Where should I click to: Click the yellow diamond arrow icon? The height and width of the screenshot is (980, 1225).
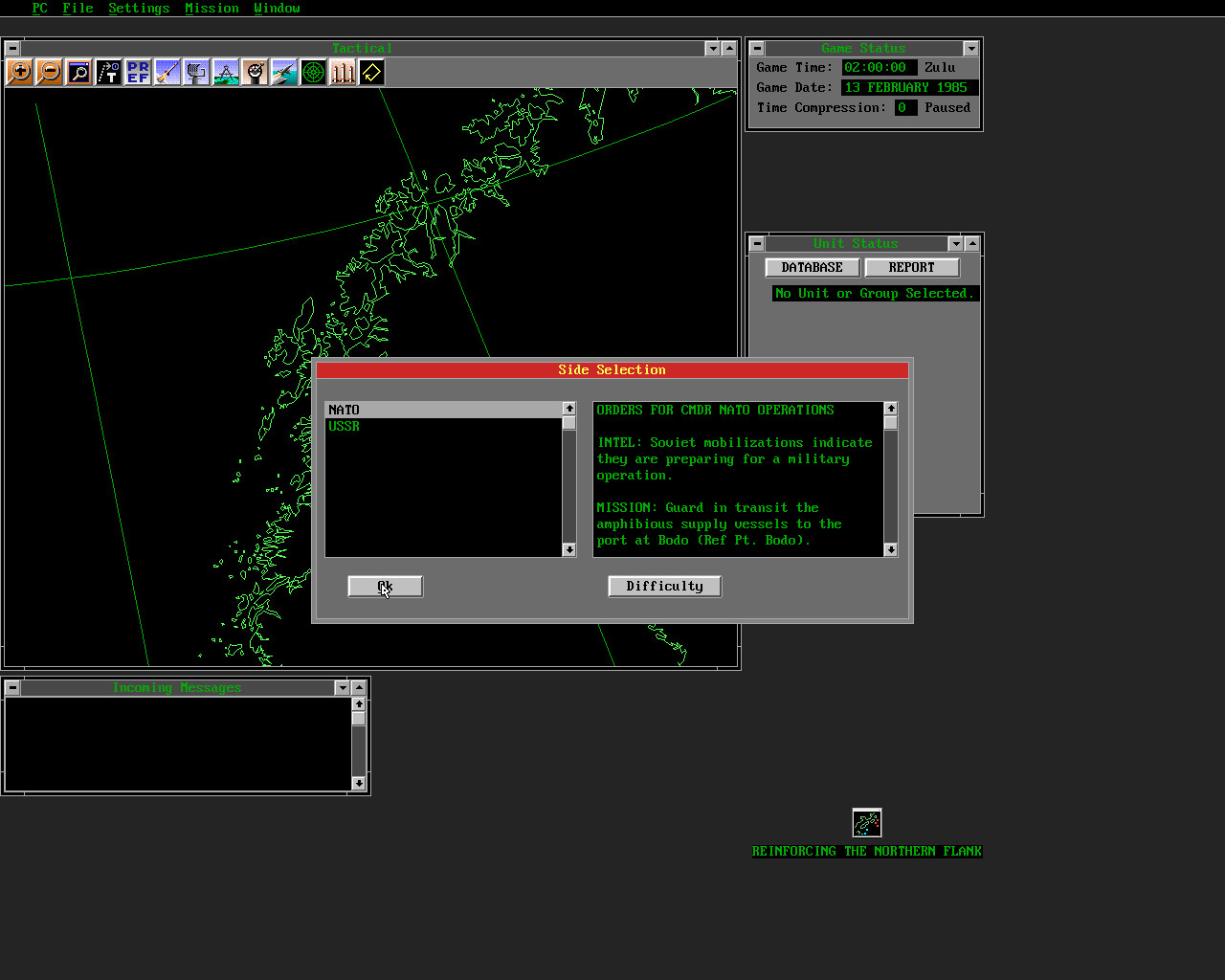point(371,73)
